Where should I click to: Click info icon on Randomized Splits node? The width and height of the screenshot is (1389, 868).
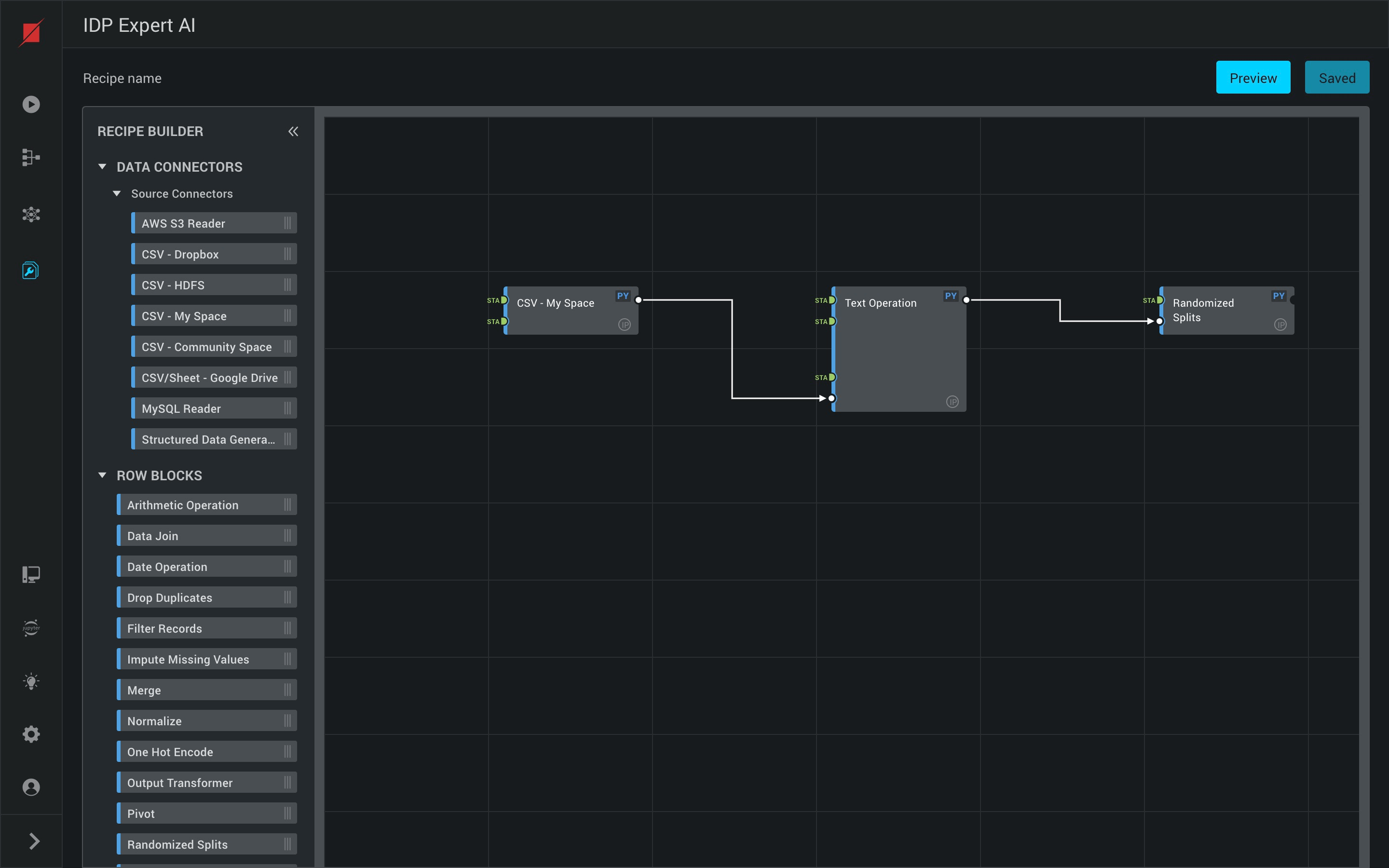[1280, 325]
